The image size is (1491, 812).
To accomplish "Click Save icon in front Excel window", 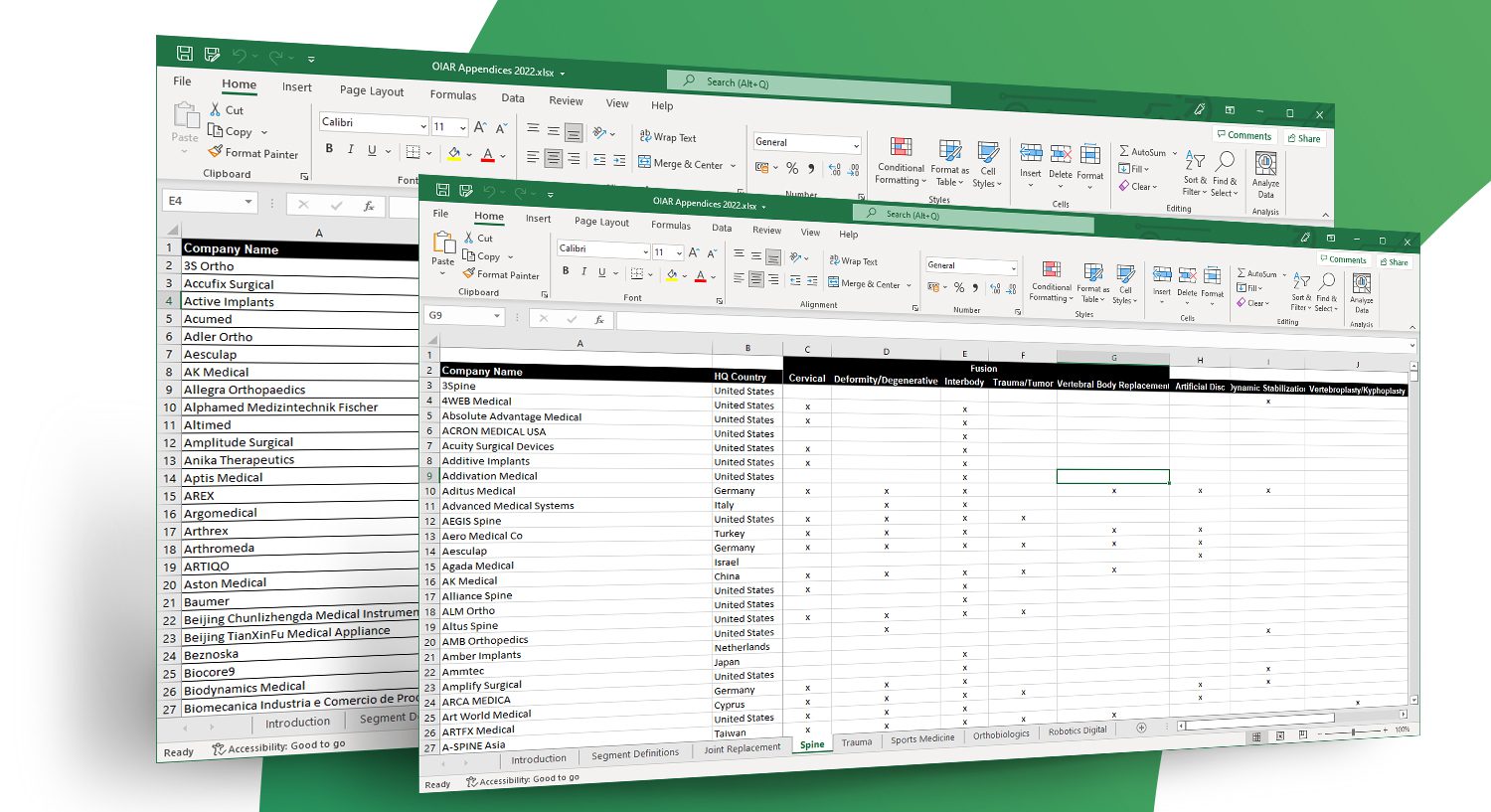I will 442,190.
